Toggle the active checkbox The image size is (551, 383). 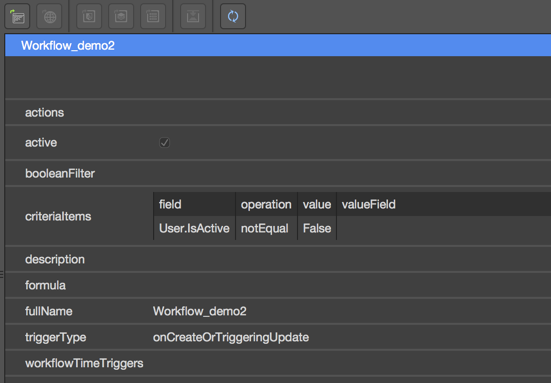point(164,143)
